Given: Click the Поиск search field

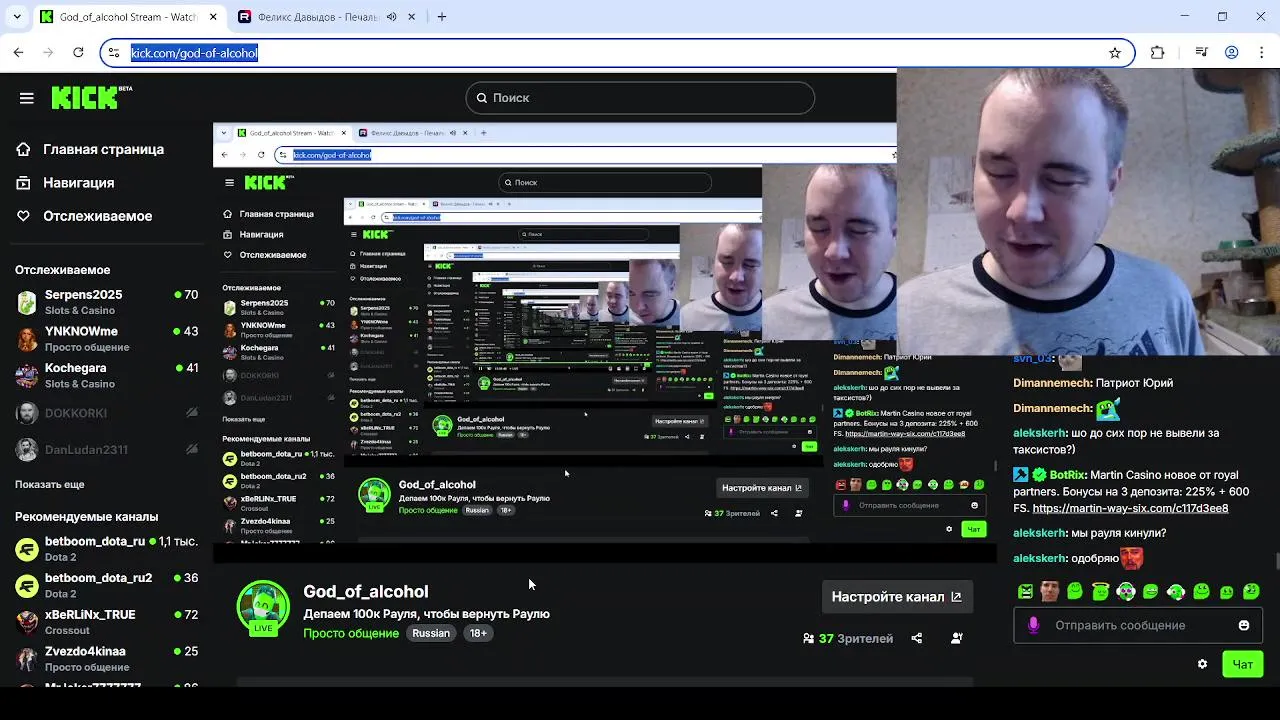Looking at the screenshot, I should coord(640,98).
